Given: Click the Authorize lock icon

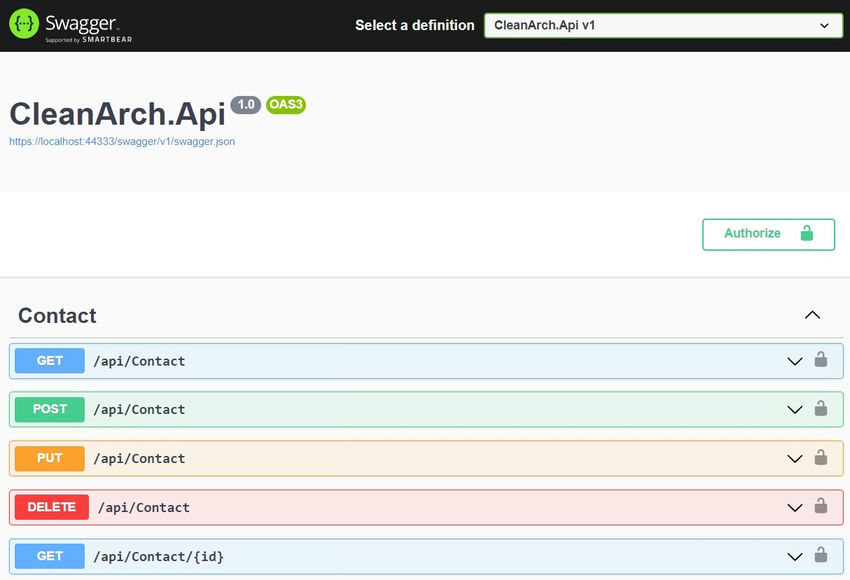Looking at the screenshot, I should [806, 233].
